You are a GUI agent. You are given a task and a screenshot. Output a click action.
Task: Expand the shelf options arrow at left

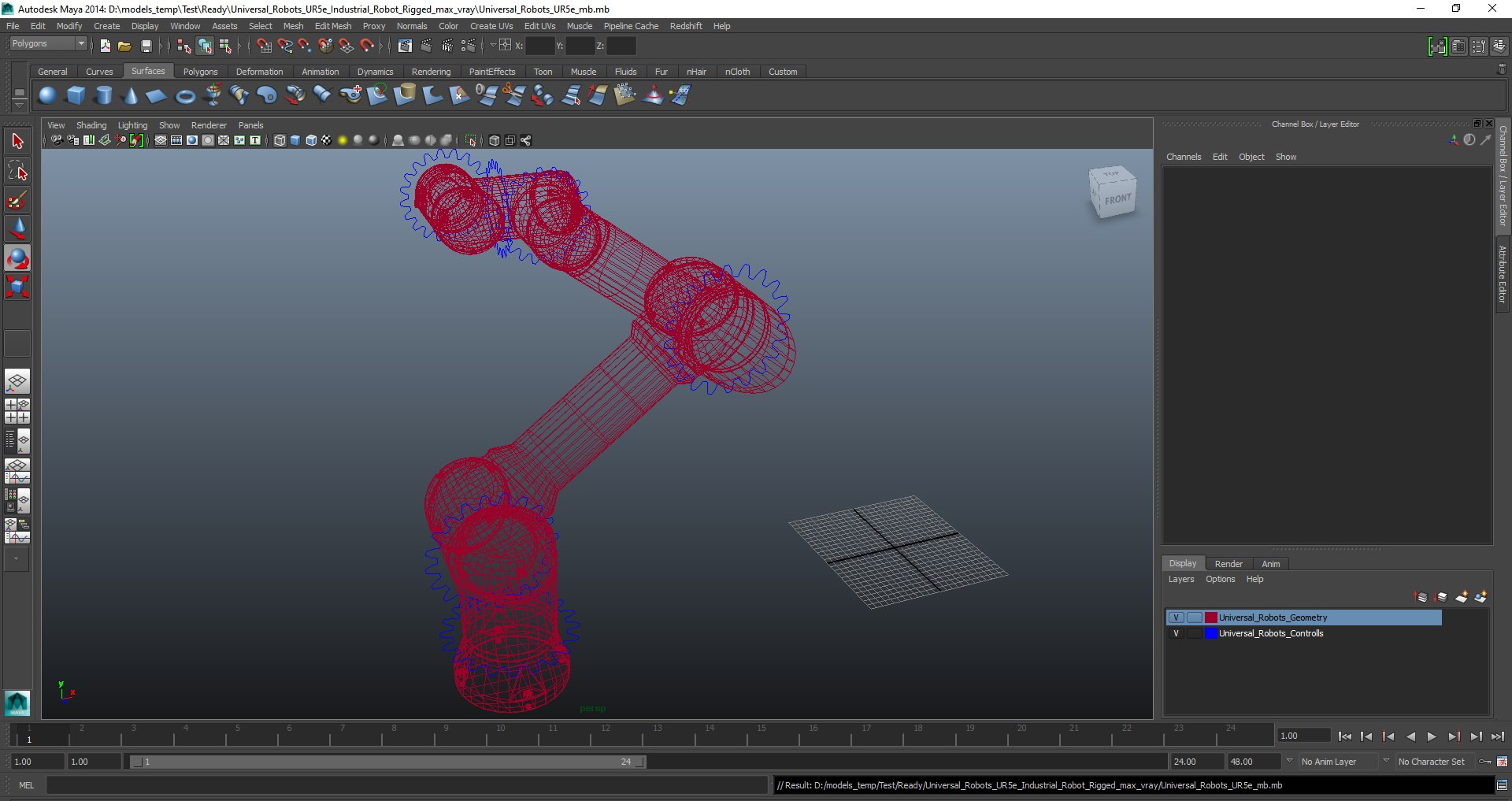(x=19, y=106)
